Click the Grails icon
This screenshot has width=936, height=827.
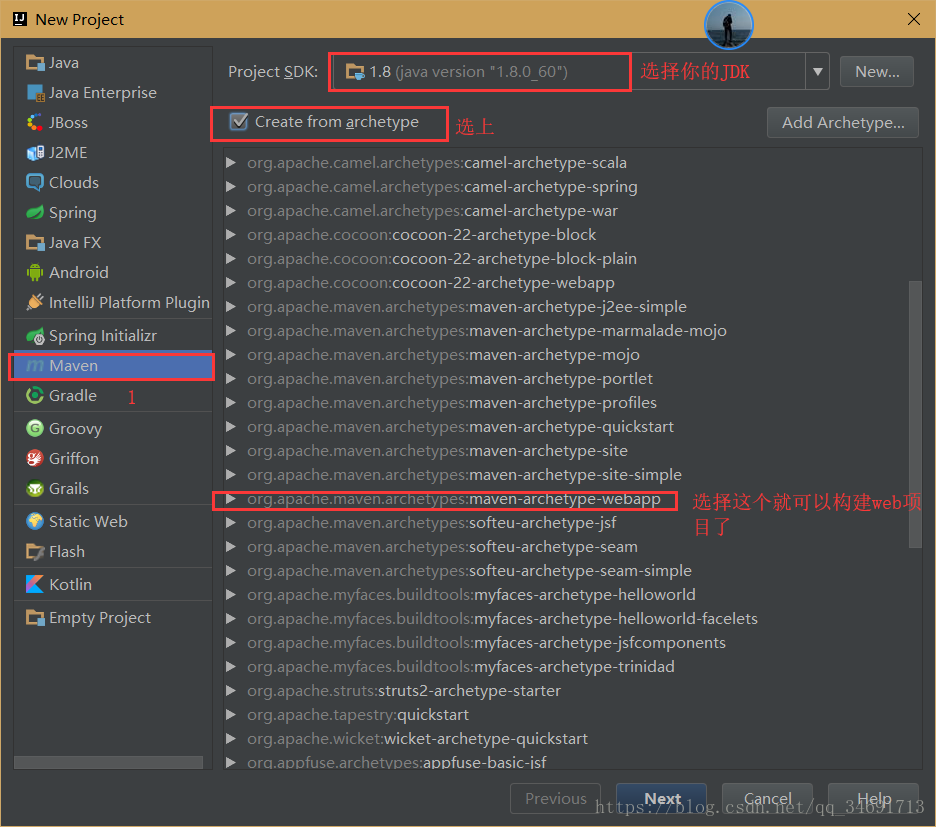click(35, 488)
